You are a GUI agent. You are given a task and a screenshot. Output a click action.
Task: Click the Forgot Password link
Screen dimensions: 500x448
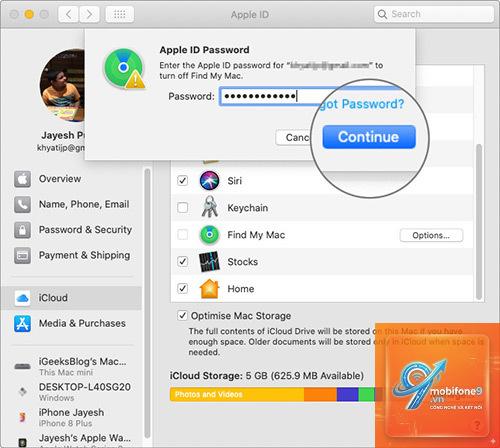pos(362,104)
